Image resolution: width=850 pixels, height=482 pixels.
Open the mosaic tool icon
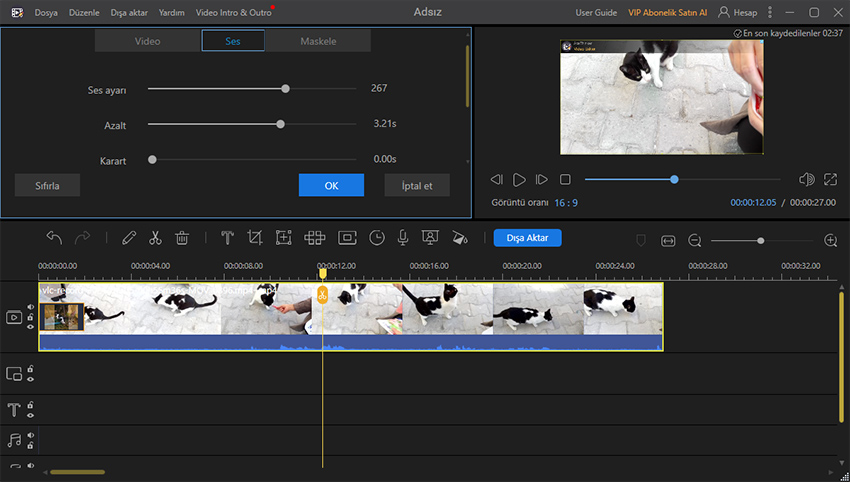314,238
